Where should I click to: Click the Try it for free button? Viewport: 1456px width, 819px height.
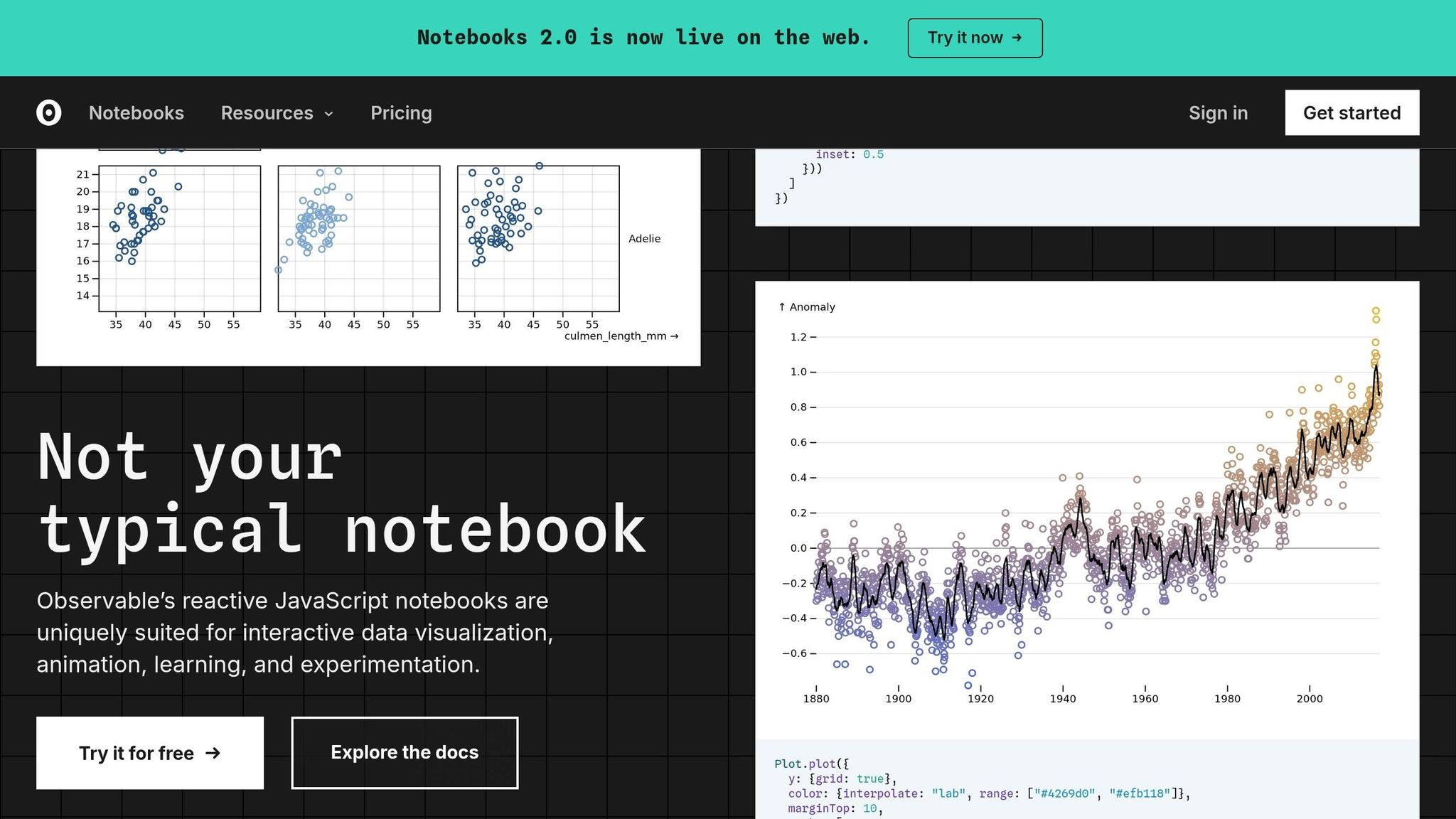150,753
